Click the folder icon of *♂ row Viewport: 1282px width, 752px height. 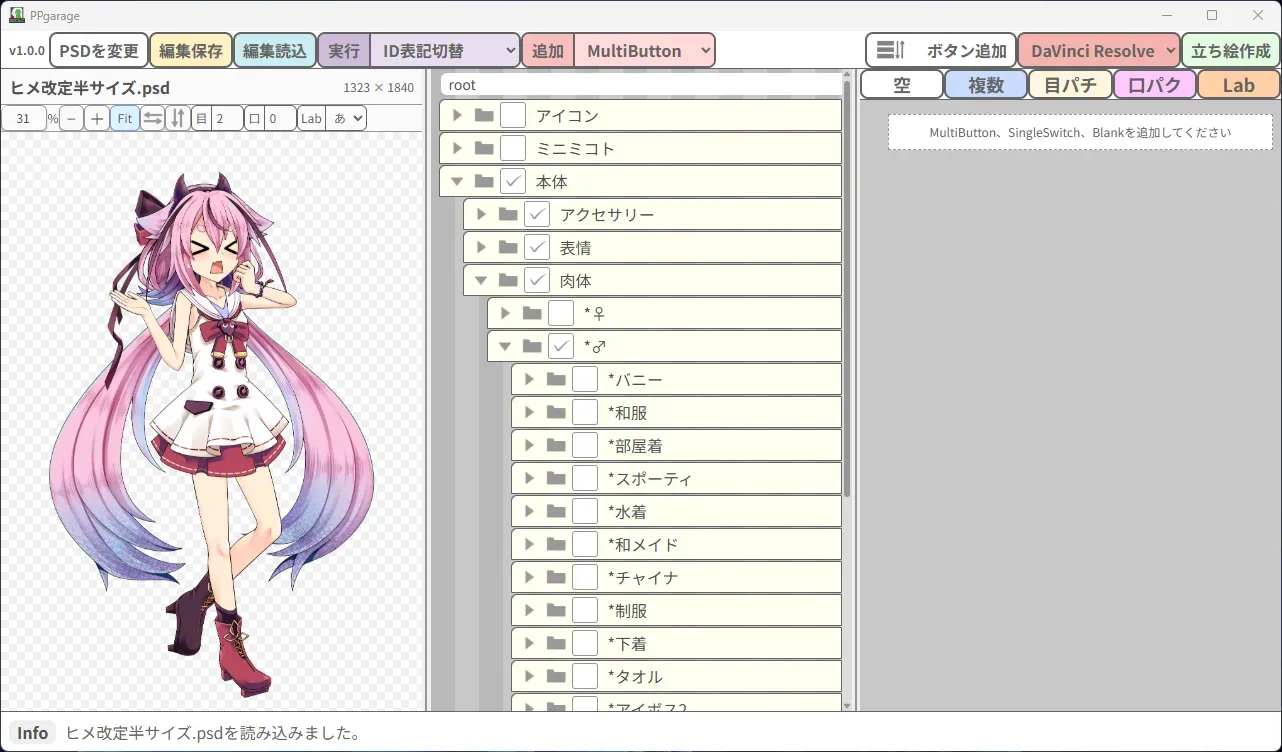[533, 346]
